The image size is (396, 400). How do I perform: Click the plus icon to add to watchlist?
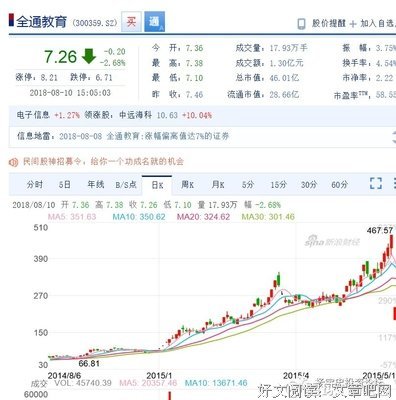[353, 24]
